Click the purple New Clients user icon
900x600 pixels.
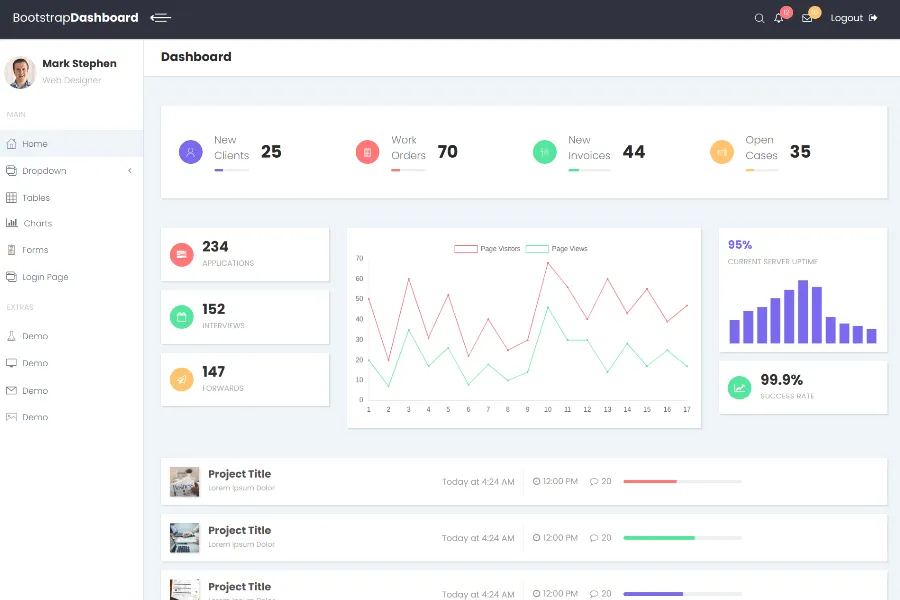pyautogui.click(x=190, y=152)
